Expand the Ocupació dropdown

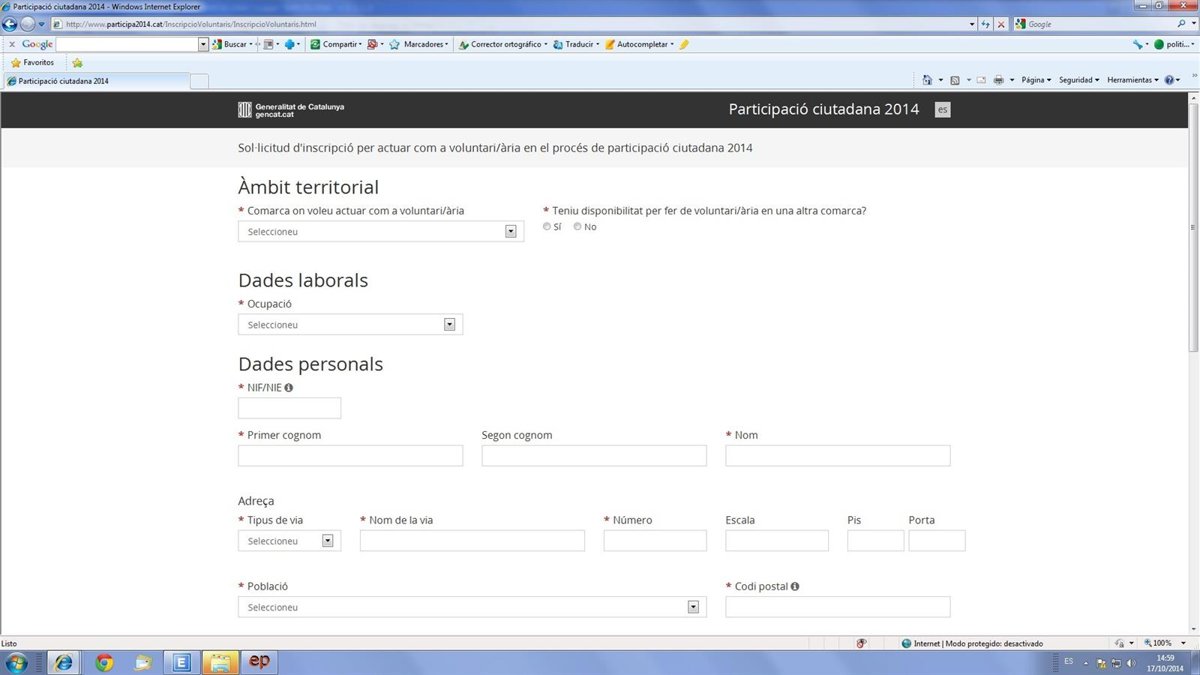pyautogui.click(x=449, y=325)
